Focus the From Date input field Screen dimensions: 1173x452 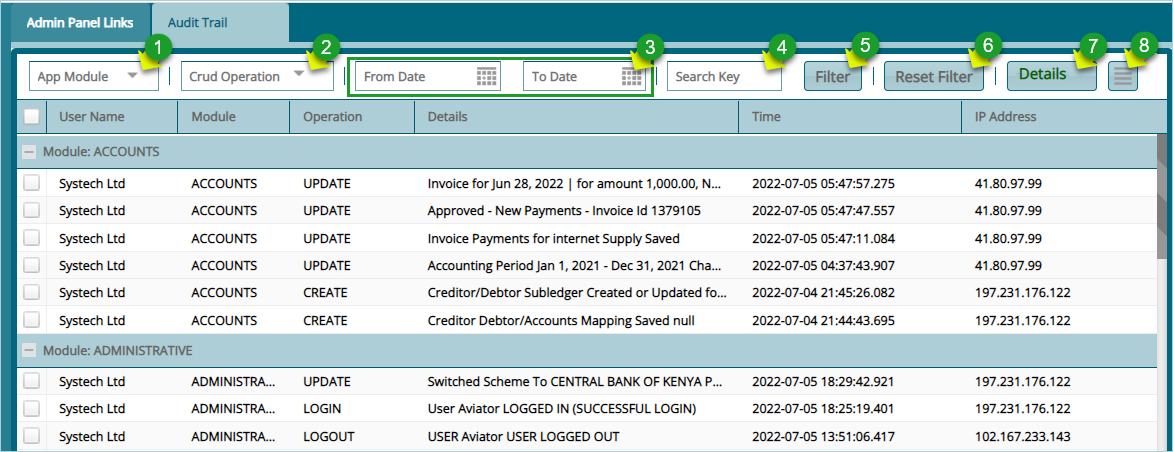click(416, 77)
